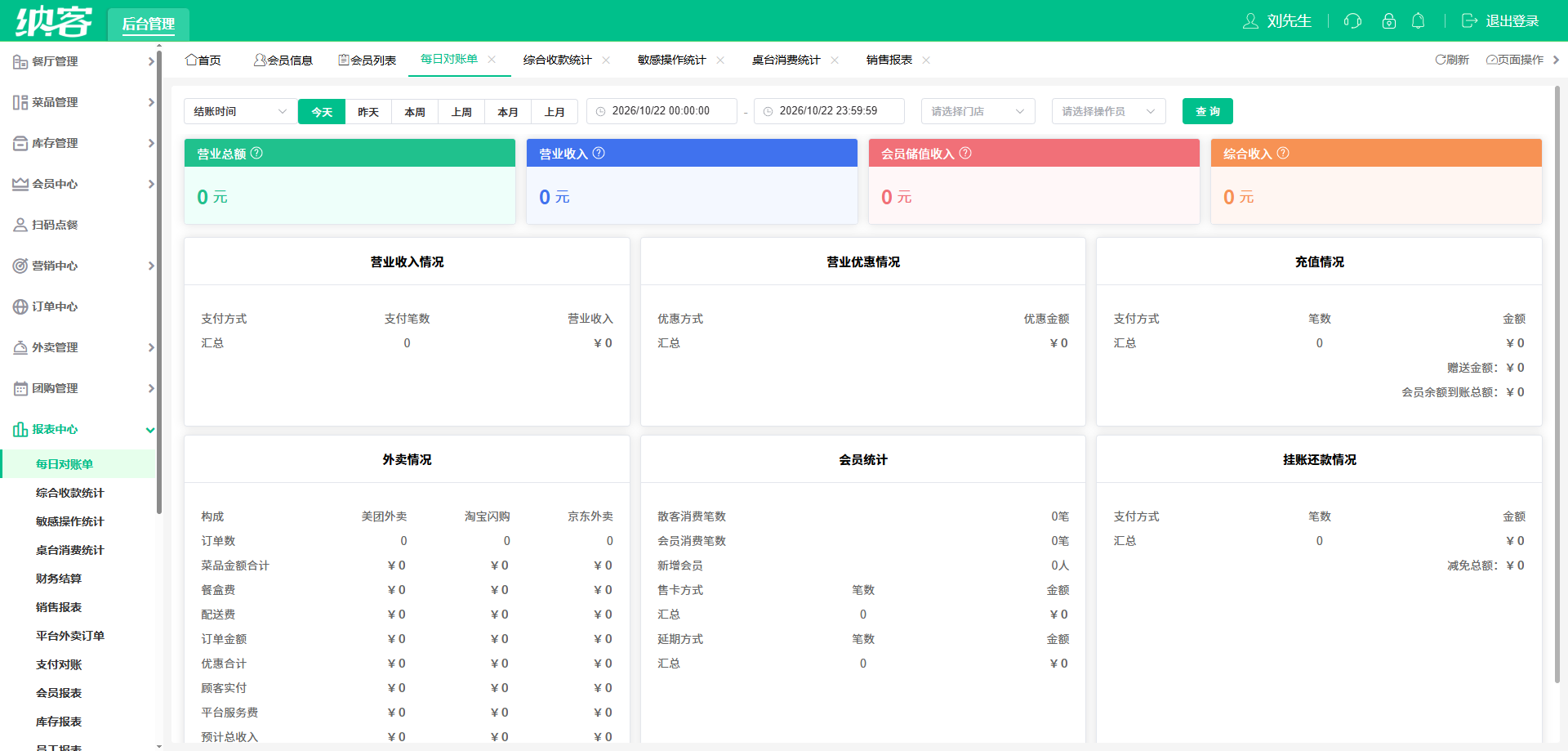Click the user avatar icon 刘先生
This screenshot has height=751, width=1568.
click(1250, 21)
